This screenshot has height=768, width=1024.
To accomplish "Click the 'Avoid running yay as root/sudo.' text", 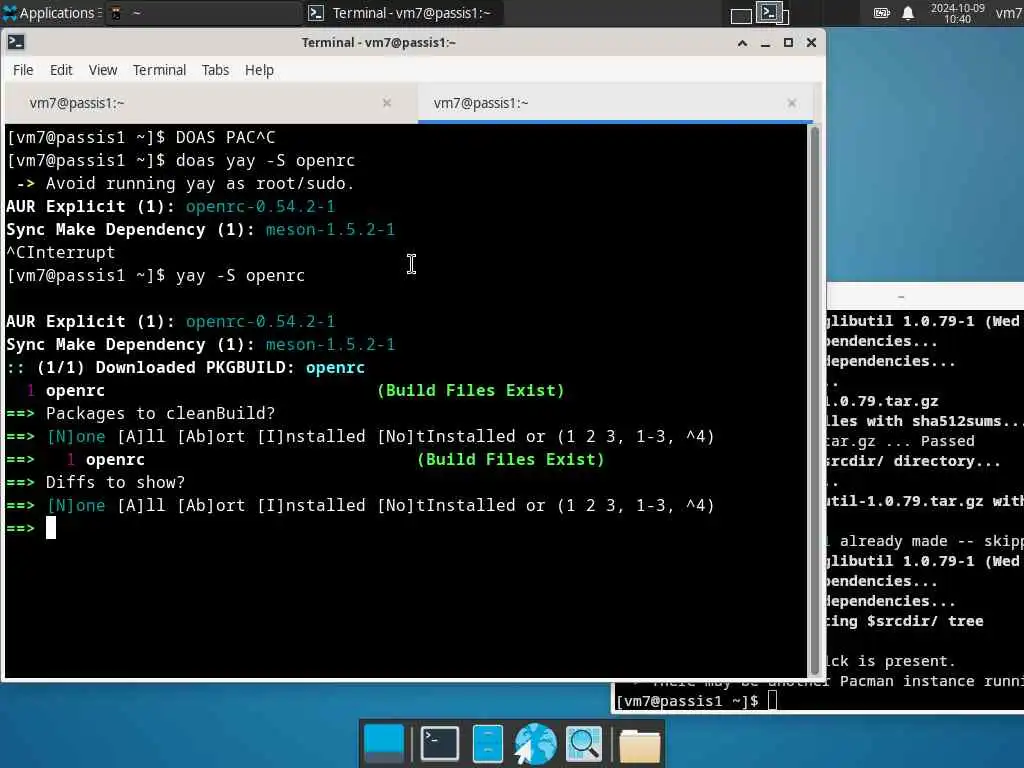I will click(x=200, y=184).
